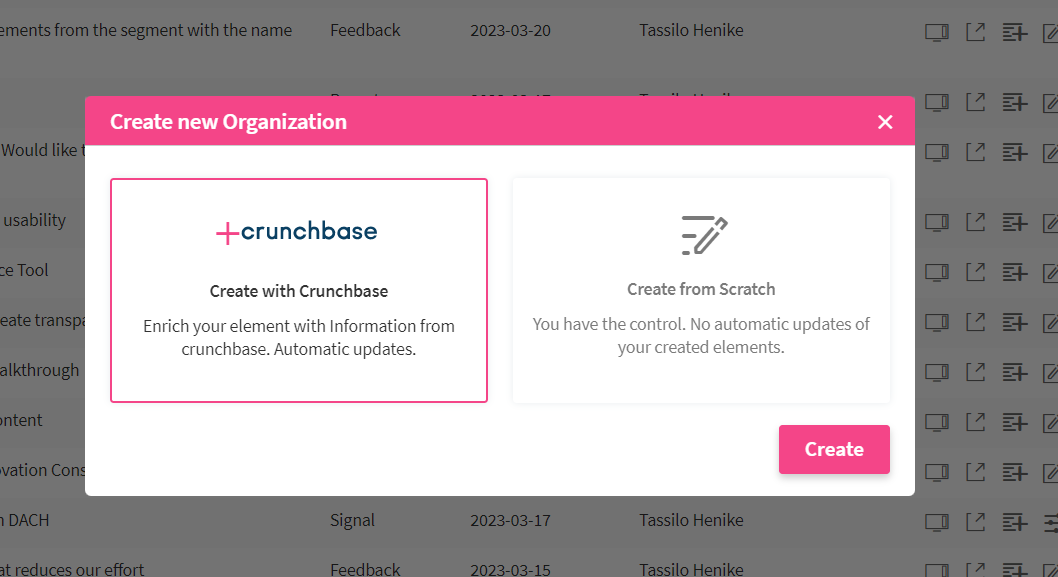Open external link icon in the Signal row
Image resolution: width=1058 pixels, height=577 pixels.
click(x=975, y=521)
